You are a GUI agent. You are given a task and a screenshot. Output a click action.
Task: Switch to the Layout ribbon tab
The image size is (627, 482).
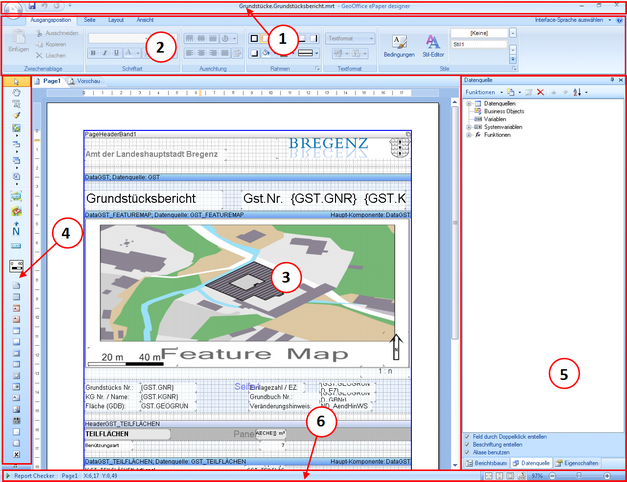[x=116, y=19]
